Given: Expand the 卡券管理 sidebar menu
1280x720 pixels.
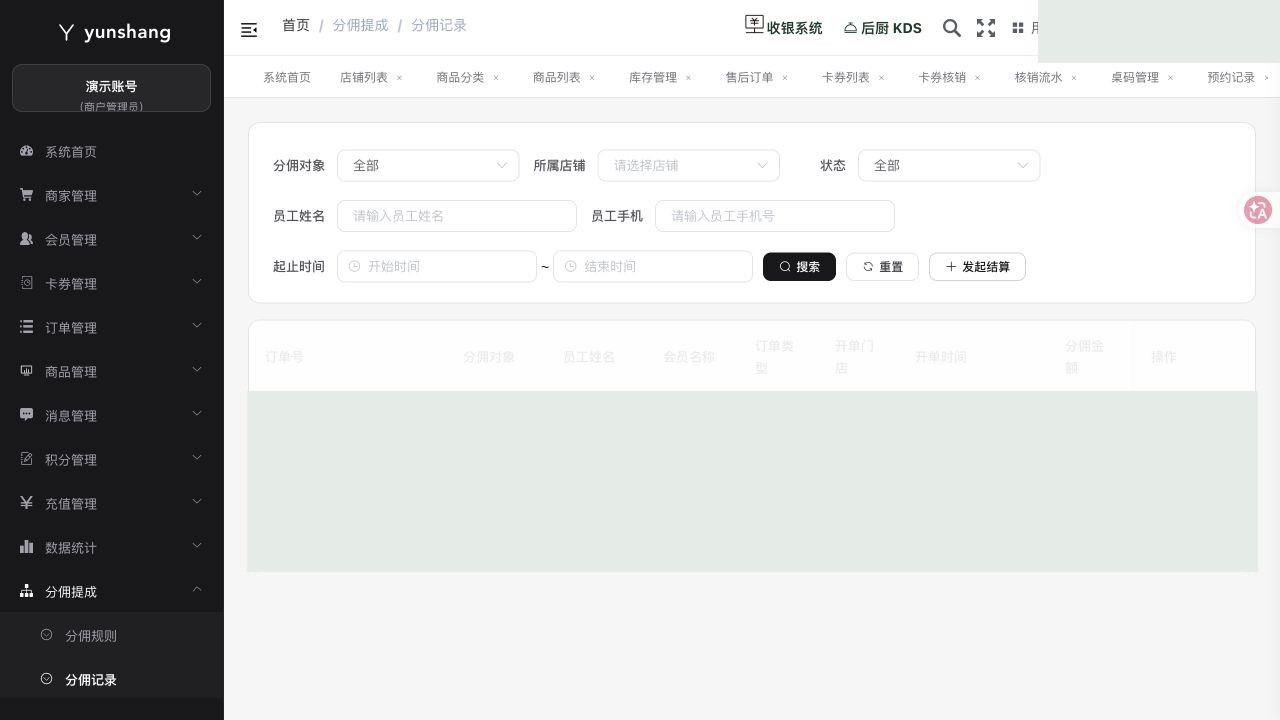Looking at the screenshot, I should pyautogui.click(x=111, y=283).
